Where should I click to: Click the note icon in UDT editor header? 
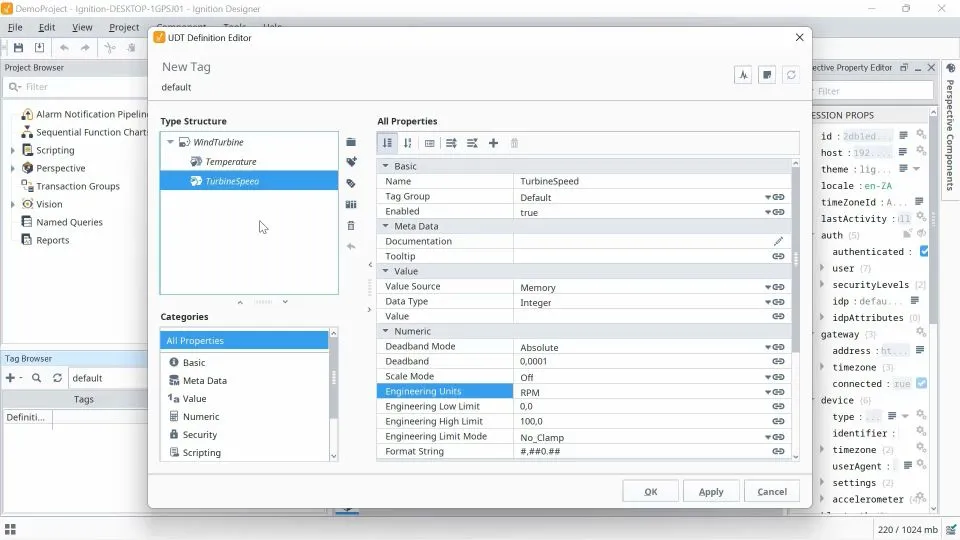767,75
